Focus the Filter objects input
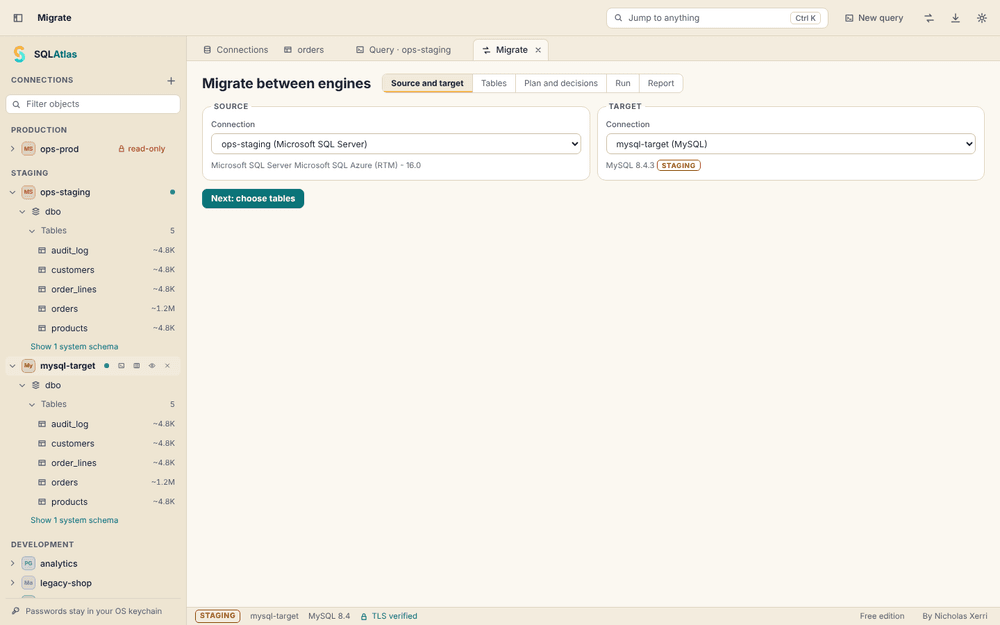1000x625 pixels. coord(93,104)
